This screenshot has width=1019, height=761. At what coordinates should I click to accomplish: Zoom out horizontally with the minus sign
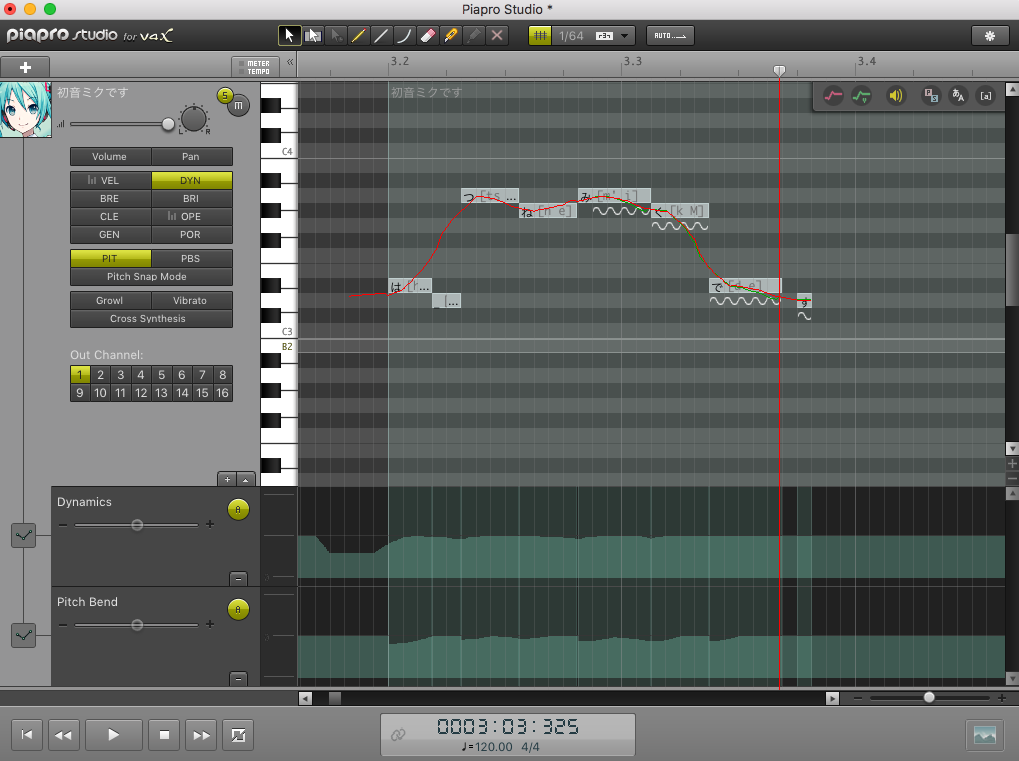pos(858,698)
